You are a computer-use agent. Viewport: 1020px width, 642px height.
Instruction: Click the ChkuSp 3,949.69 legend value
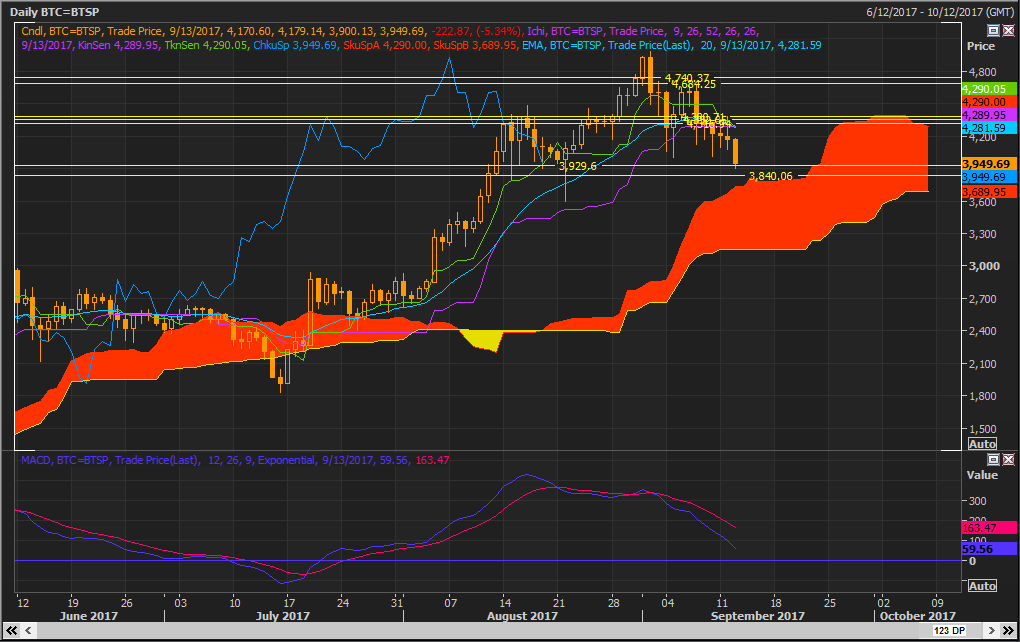pyautogui.click(x=295, y=45)
